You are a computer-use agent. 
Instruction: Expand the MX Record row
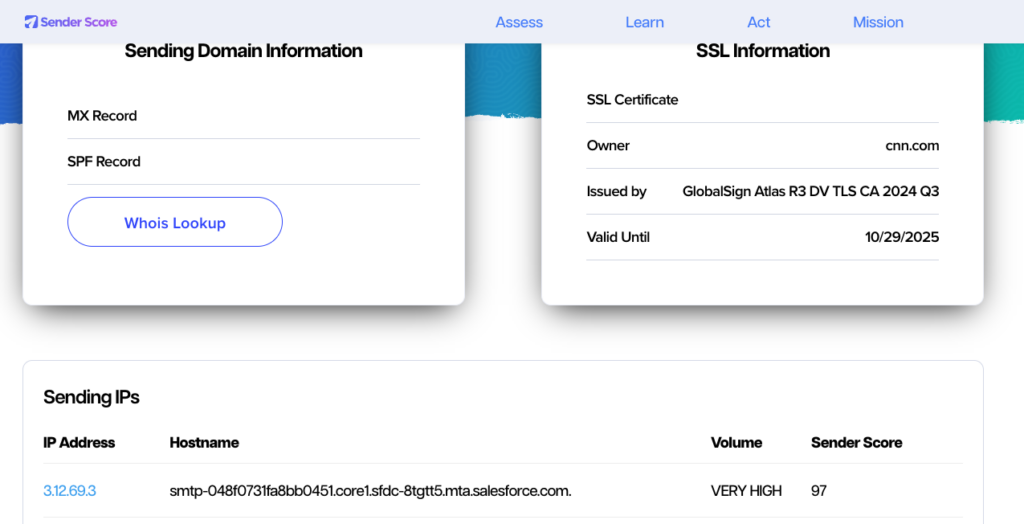[244, 116]
